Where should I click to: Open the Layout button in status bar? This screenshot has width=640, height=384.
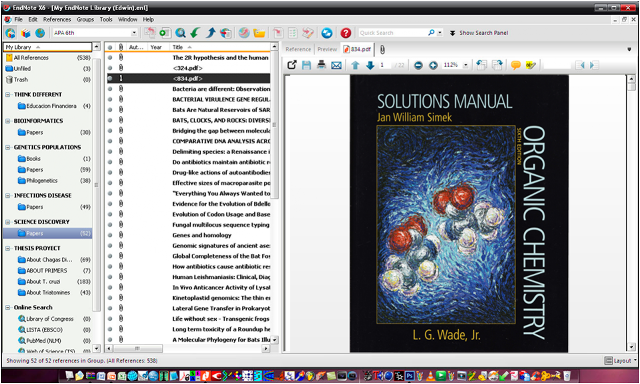click(620, 361)
